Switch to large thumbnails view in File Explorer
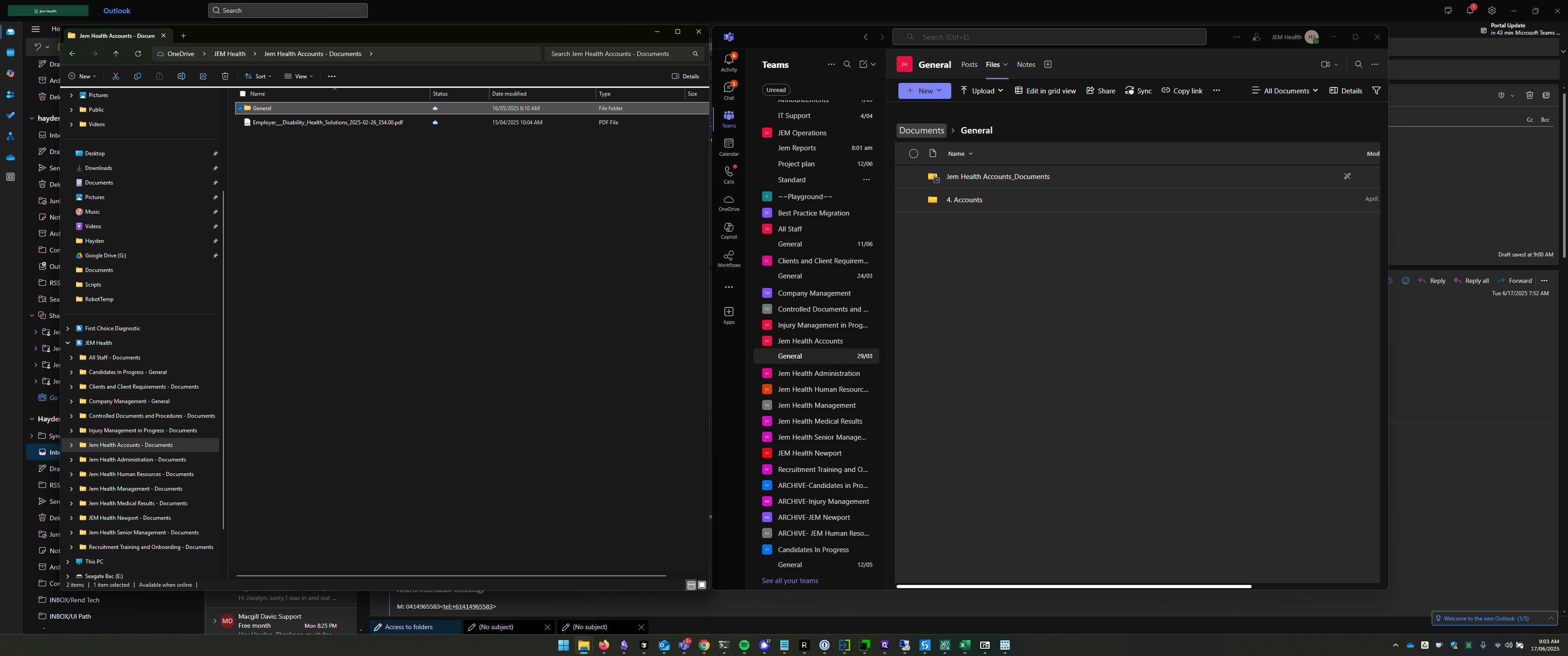 pyautogui.click(x=702, y=585)
